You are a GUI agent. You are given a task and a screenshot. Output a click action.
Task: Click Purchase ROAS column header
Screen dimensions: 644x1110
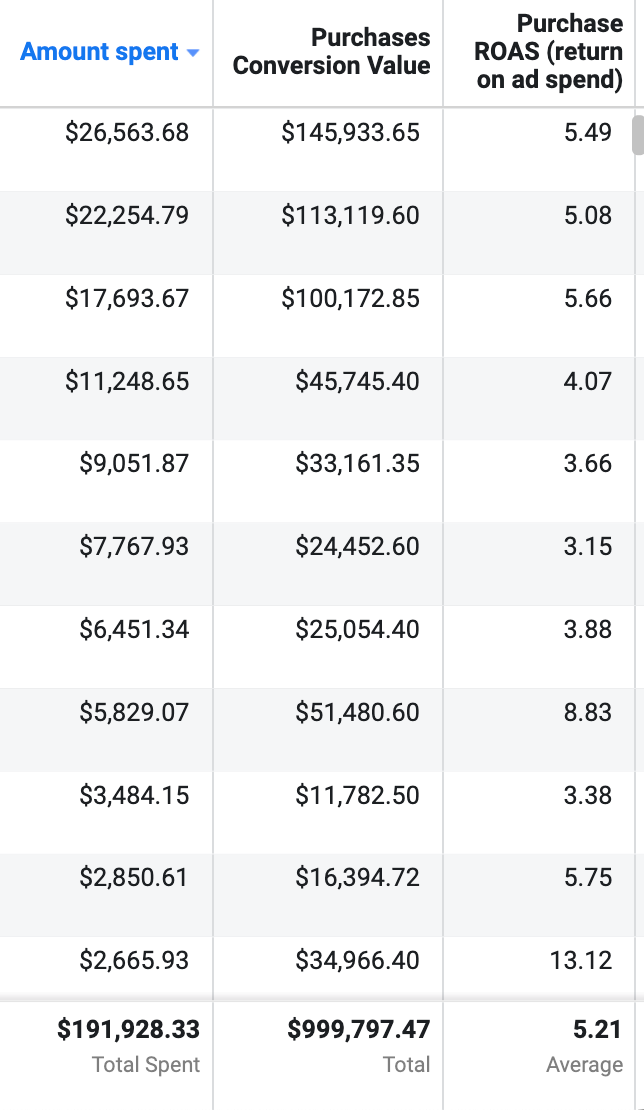[x=548, y=52]
